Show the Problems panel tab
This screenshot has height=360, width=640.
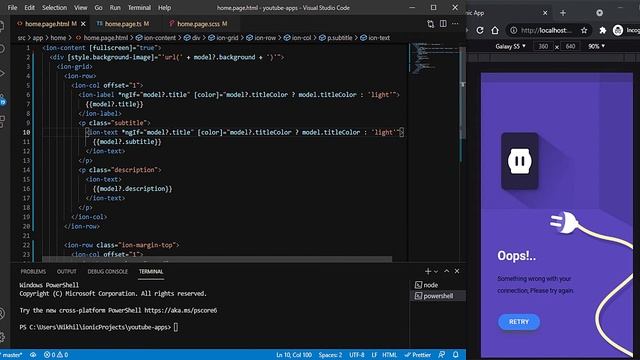click(33, 271)
